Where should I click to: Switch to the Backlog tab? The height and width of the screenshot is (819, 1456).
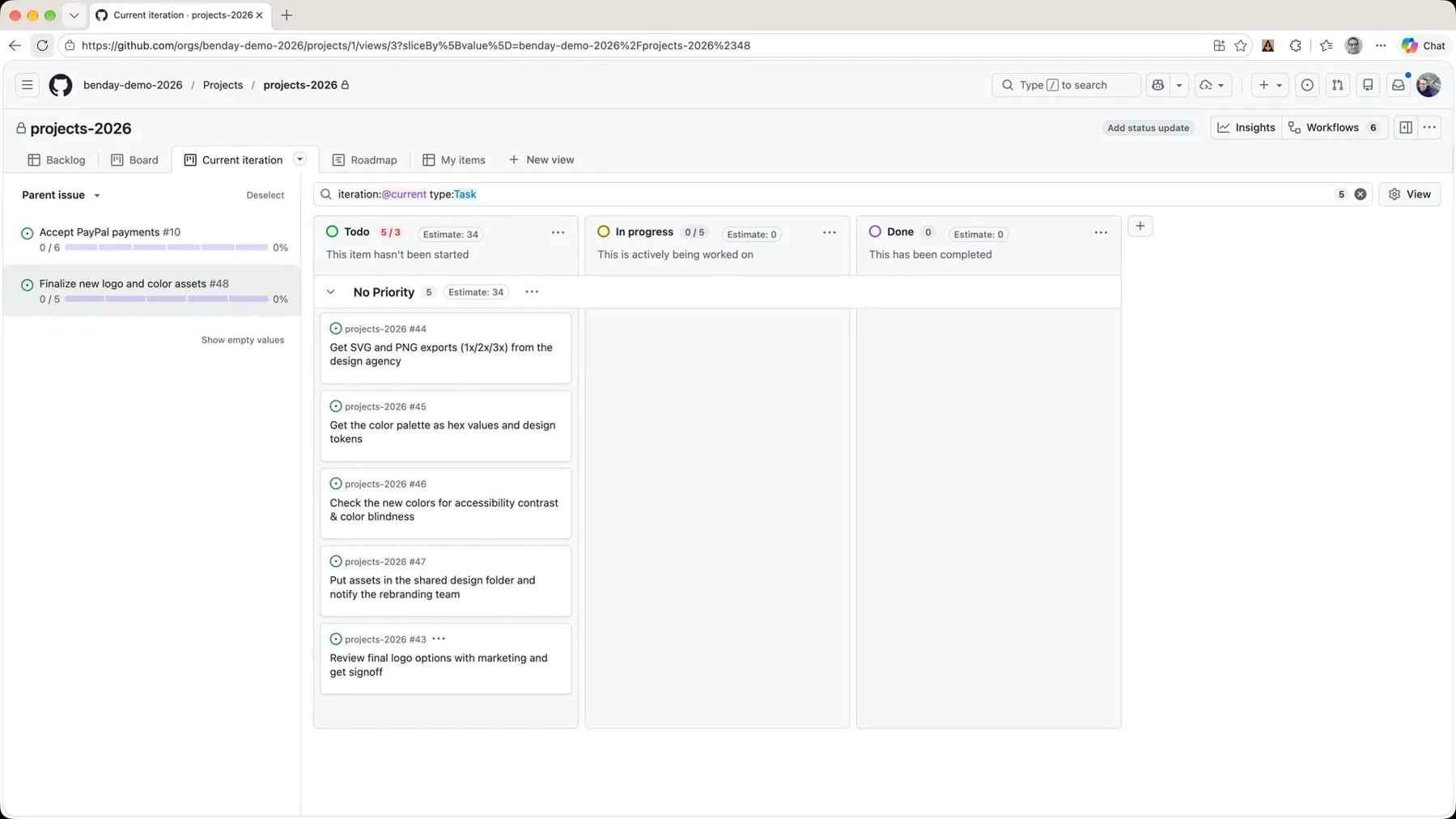pos(57,160)
